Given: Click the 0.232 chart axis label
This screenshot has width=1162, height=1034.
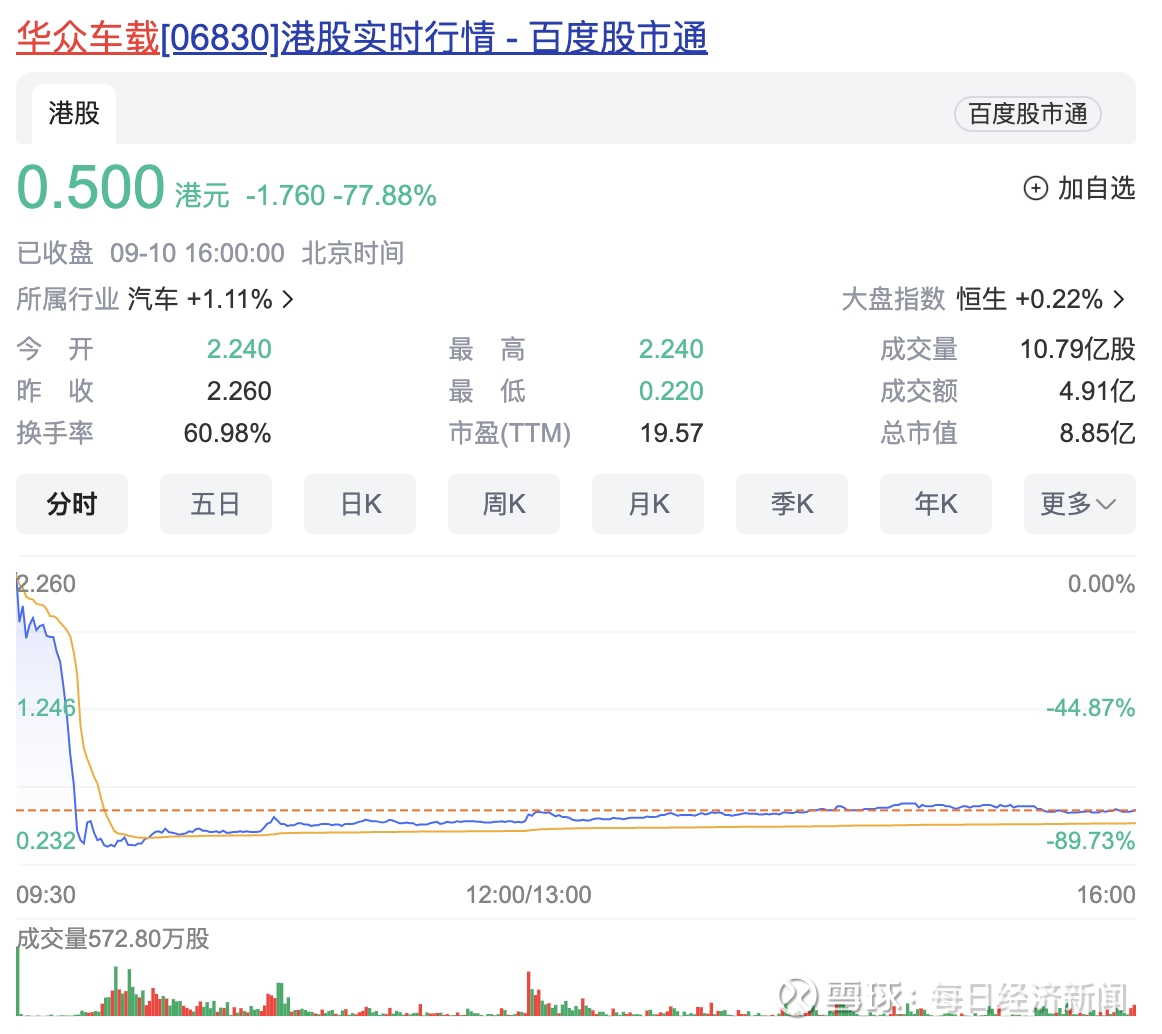Looking at the screenshot, I should pos(46,841).
